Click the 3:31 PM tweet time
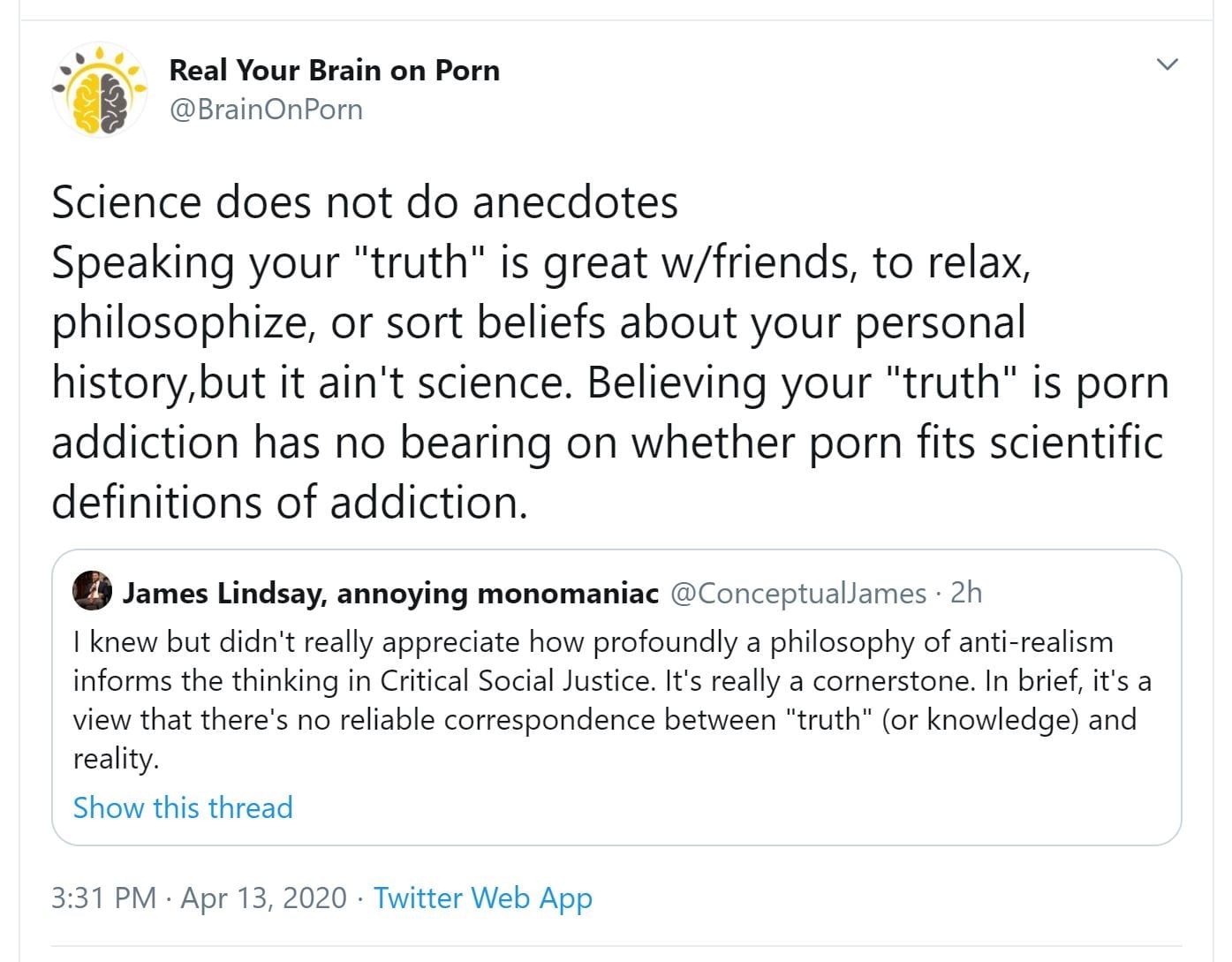This screenshot has height=962, width=1232. click(x=103, y=898)
